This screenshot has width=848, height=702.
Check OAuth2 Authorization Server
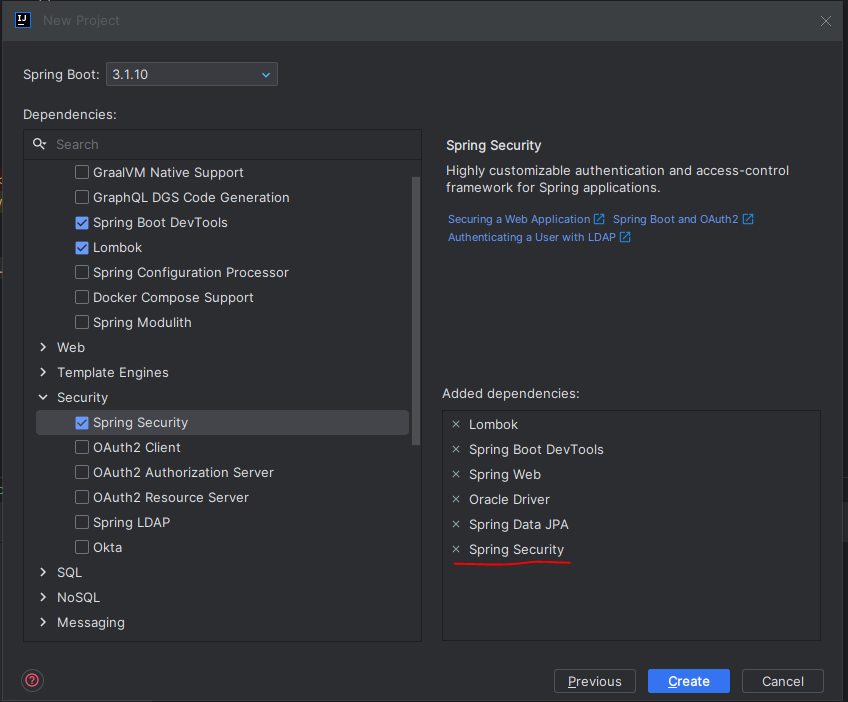tap(82, 472)
